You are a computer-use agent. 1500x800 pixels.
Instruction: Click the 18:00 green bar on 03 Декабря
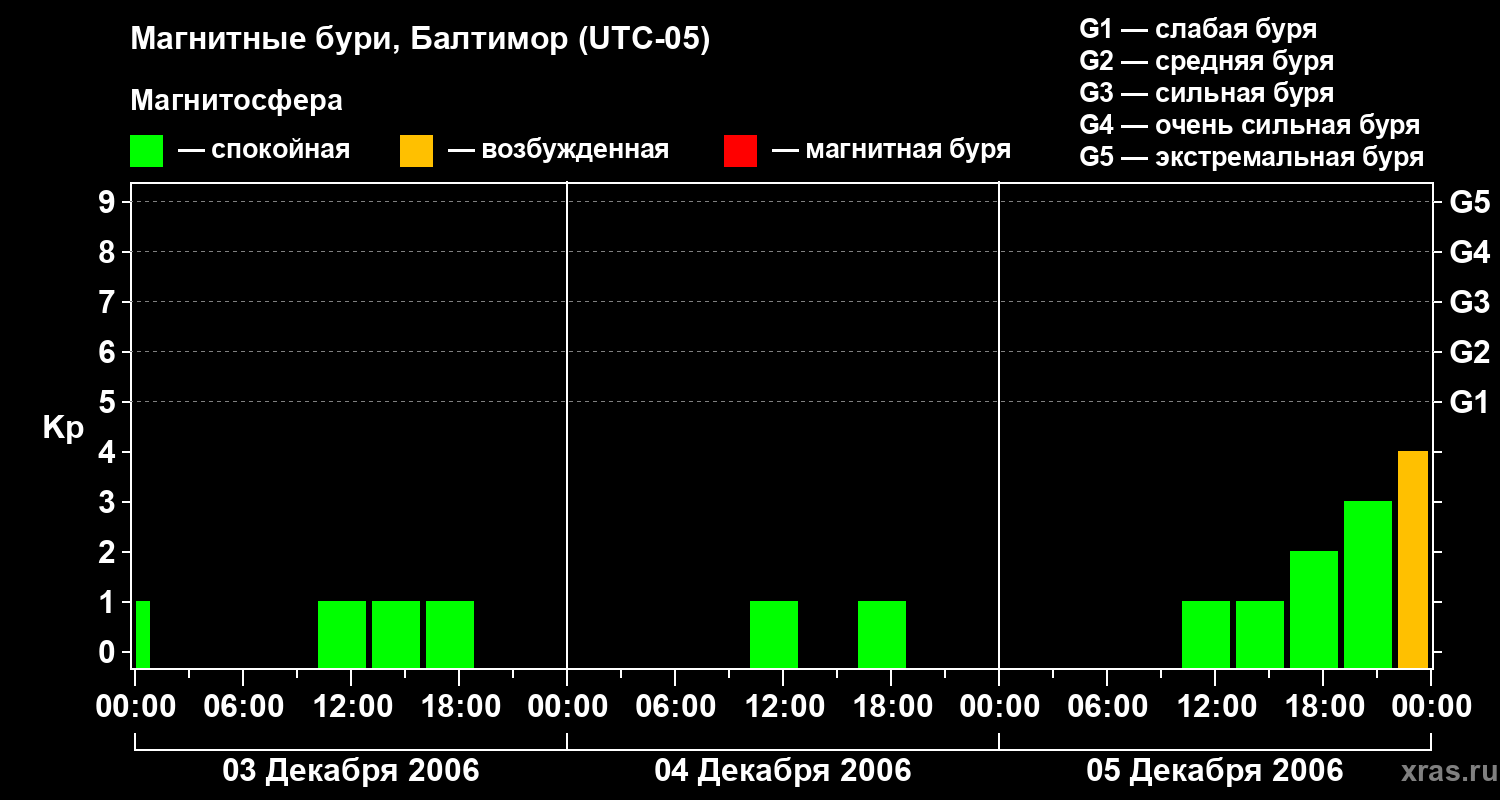coord(450,635)
